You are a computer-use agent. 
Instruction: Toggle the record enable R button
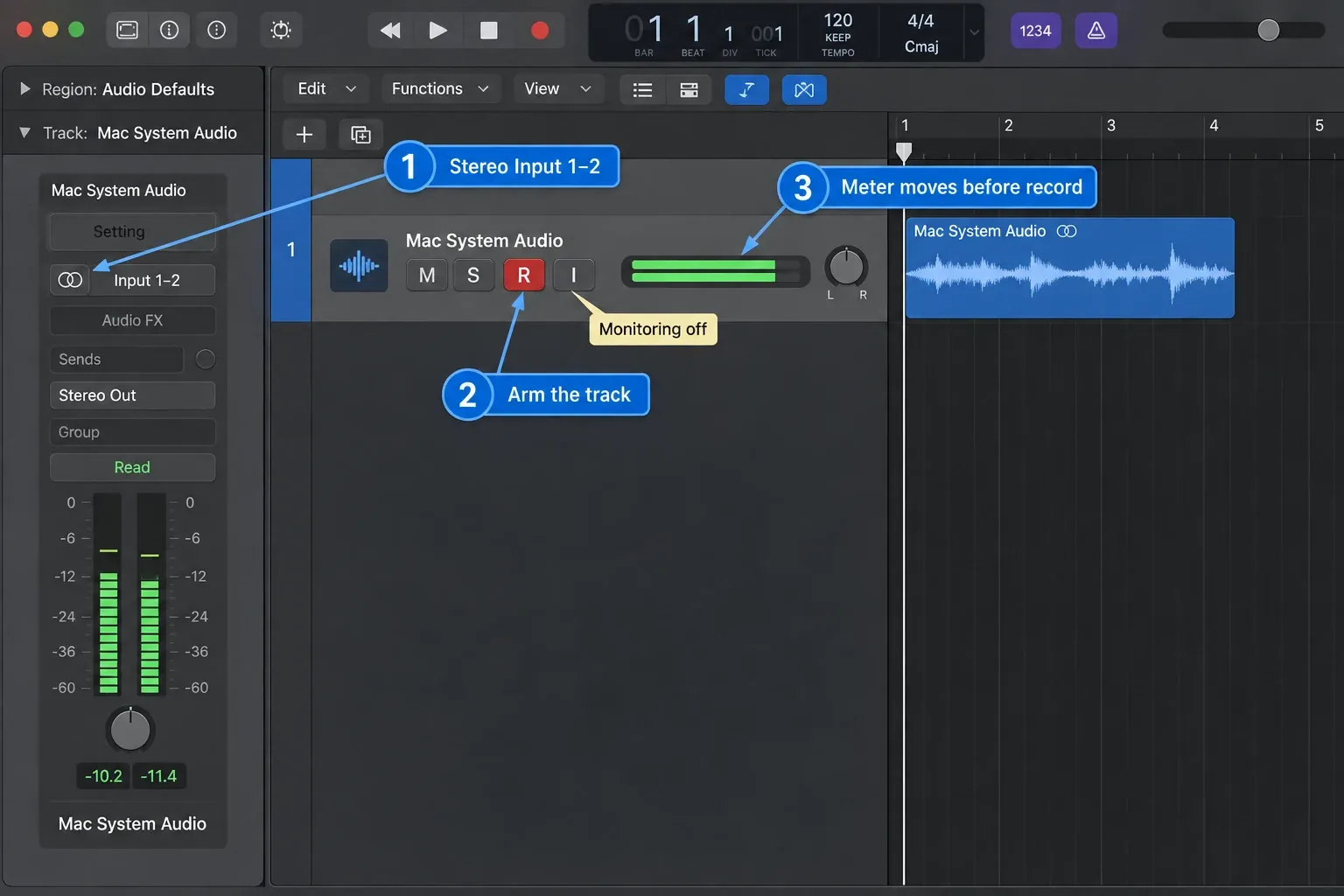tap(524, 276)
